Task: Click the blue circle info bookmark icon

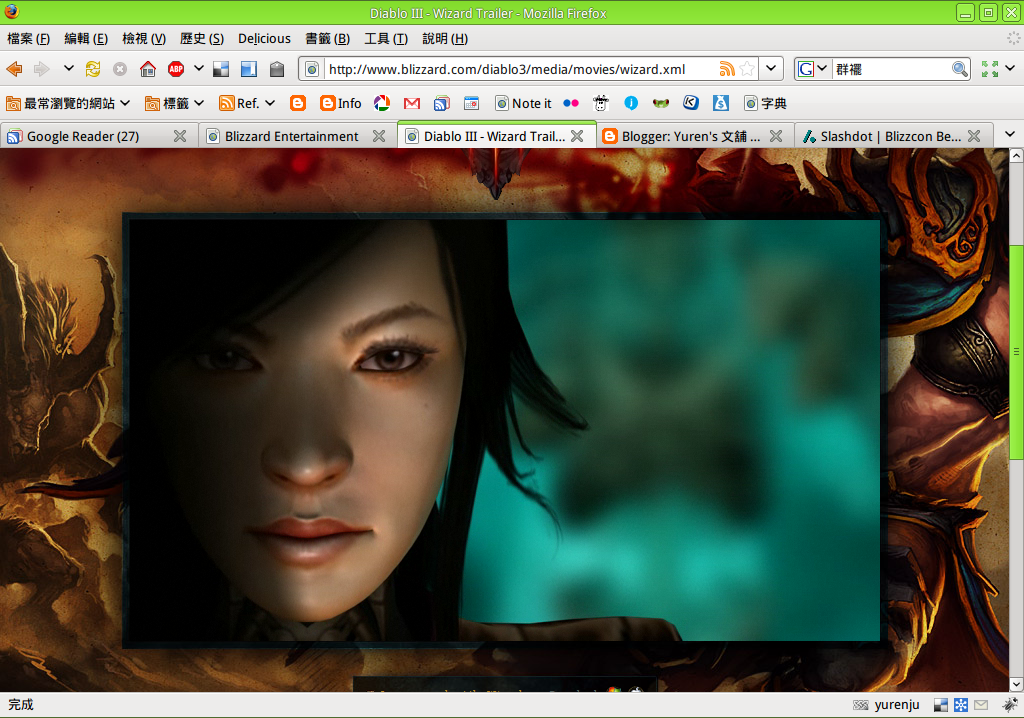Action: point(631,103)
